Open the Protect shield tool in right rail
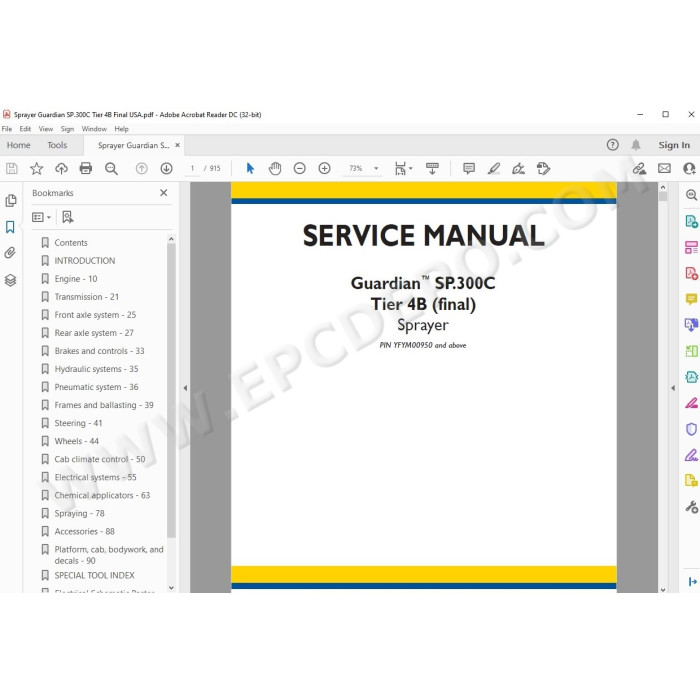This screenshot has height=700, width=700. point(691,429)
